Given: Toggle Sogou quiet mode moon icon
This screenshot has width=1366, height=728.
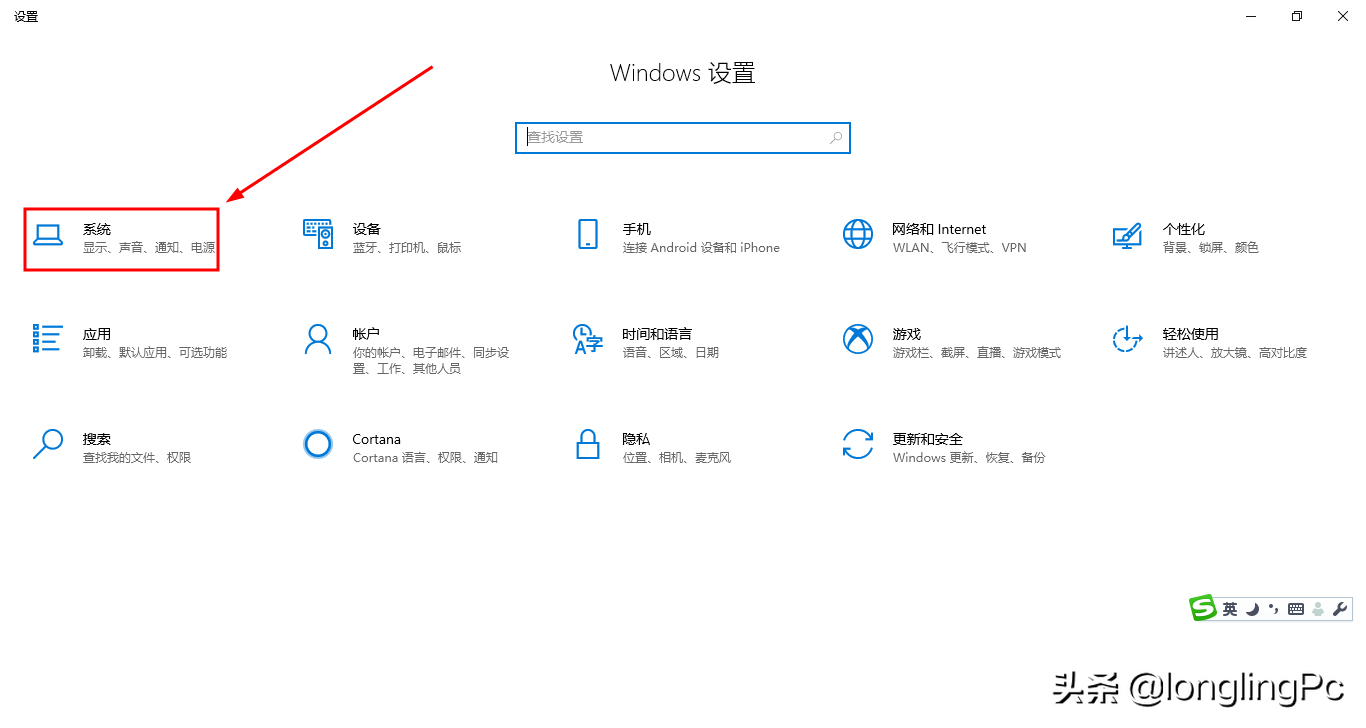Looking at the screenshot, I should pyautogui.click(x=1252, y=608).
